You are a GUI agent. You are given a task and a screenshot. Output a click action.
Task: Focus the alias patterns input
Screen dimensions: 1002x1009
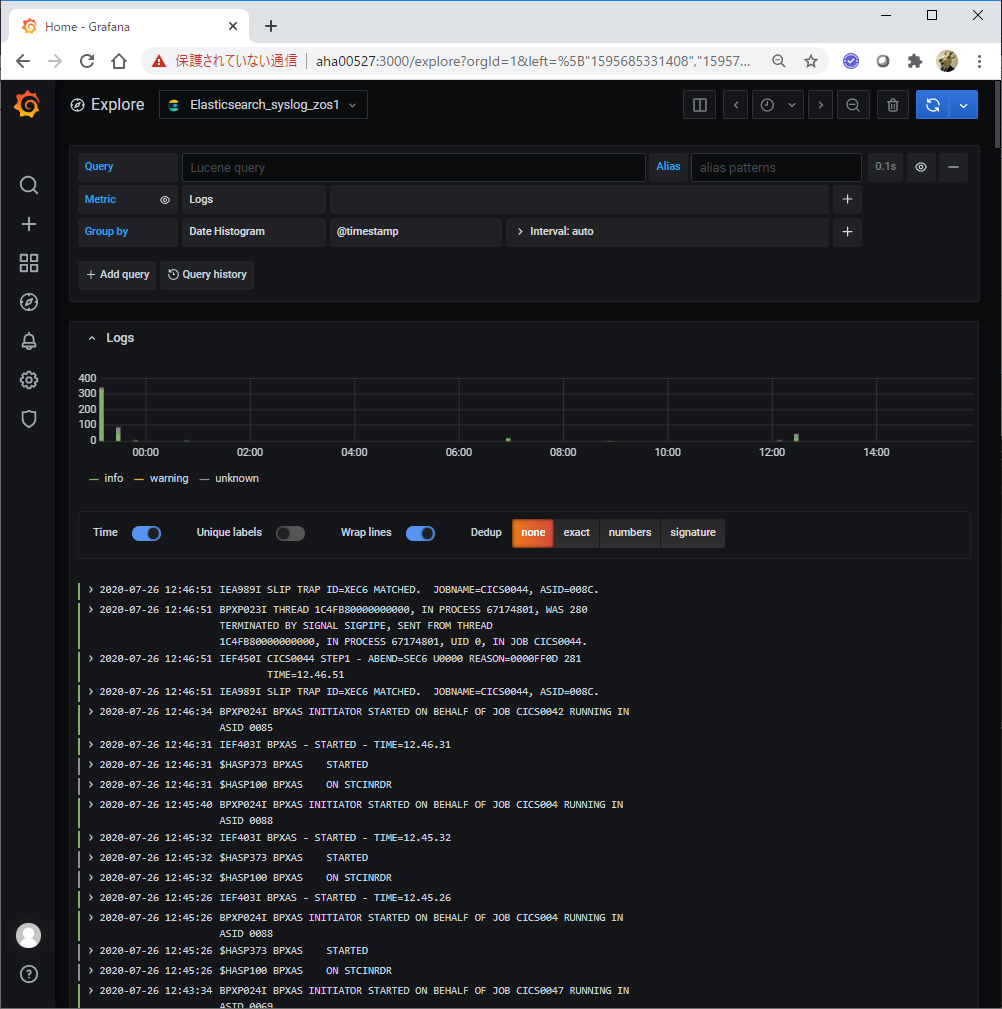pos(776,167)
